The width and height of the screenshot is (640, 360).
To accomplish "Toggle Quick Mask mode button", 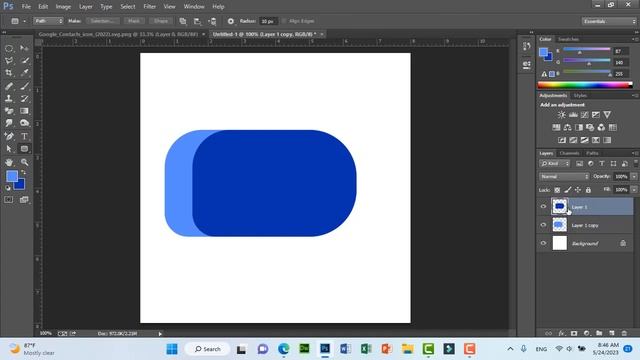I will 9,200.
